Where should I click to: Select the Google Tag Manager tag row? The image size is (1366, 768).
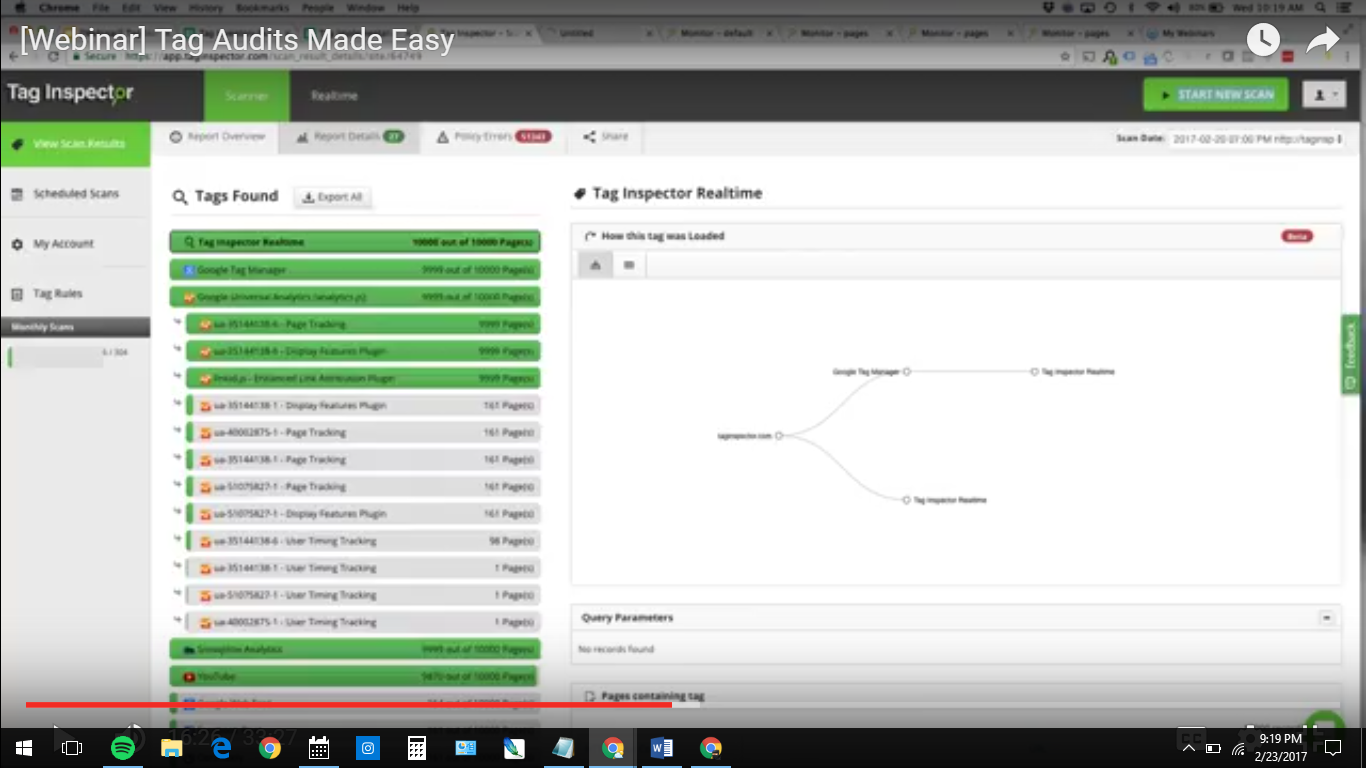tap(355, 270)
